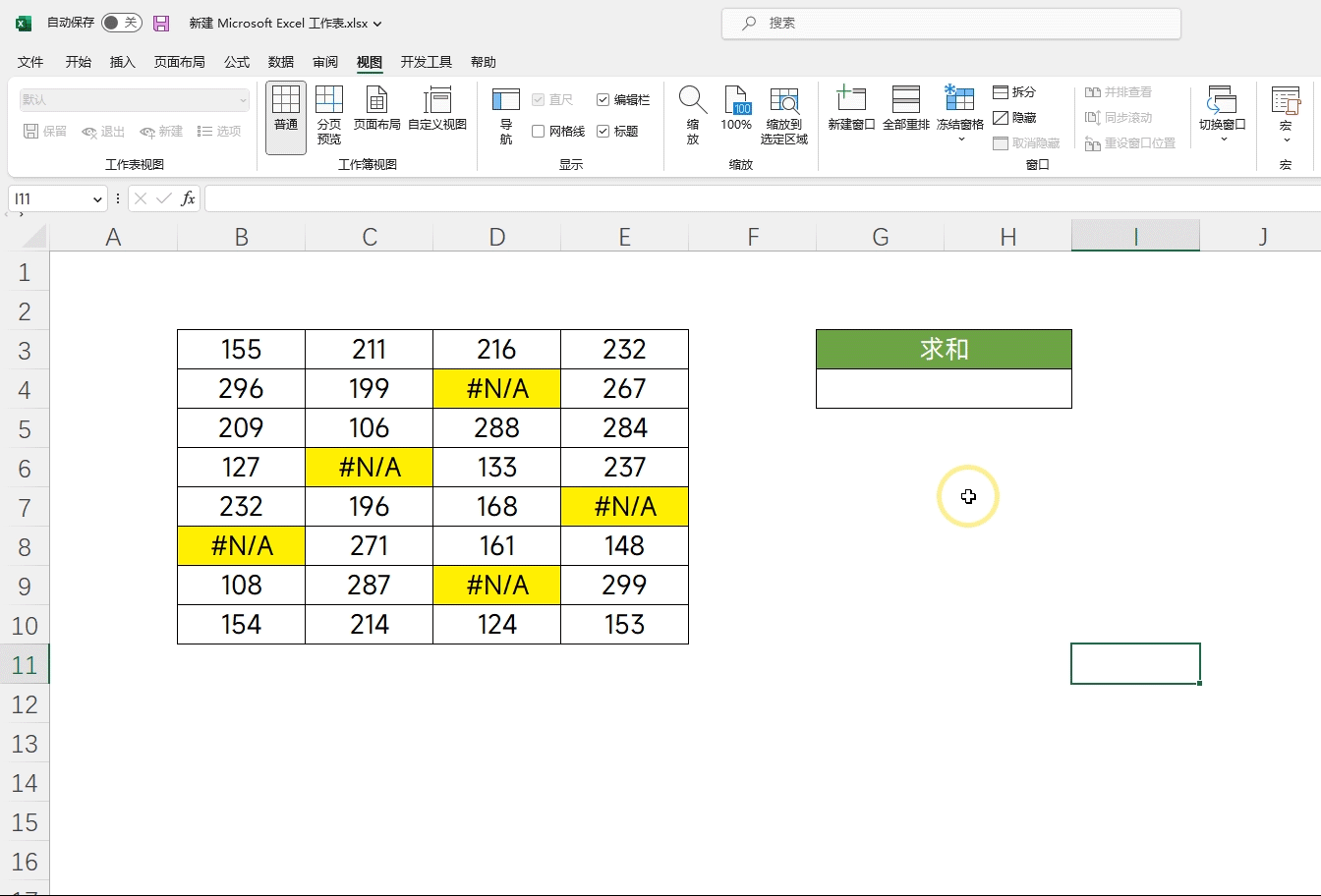Expand the Name Box dropdown arrow

point(97,199)
